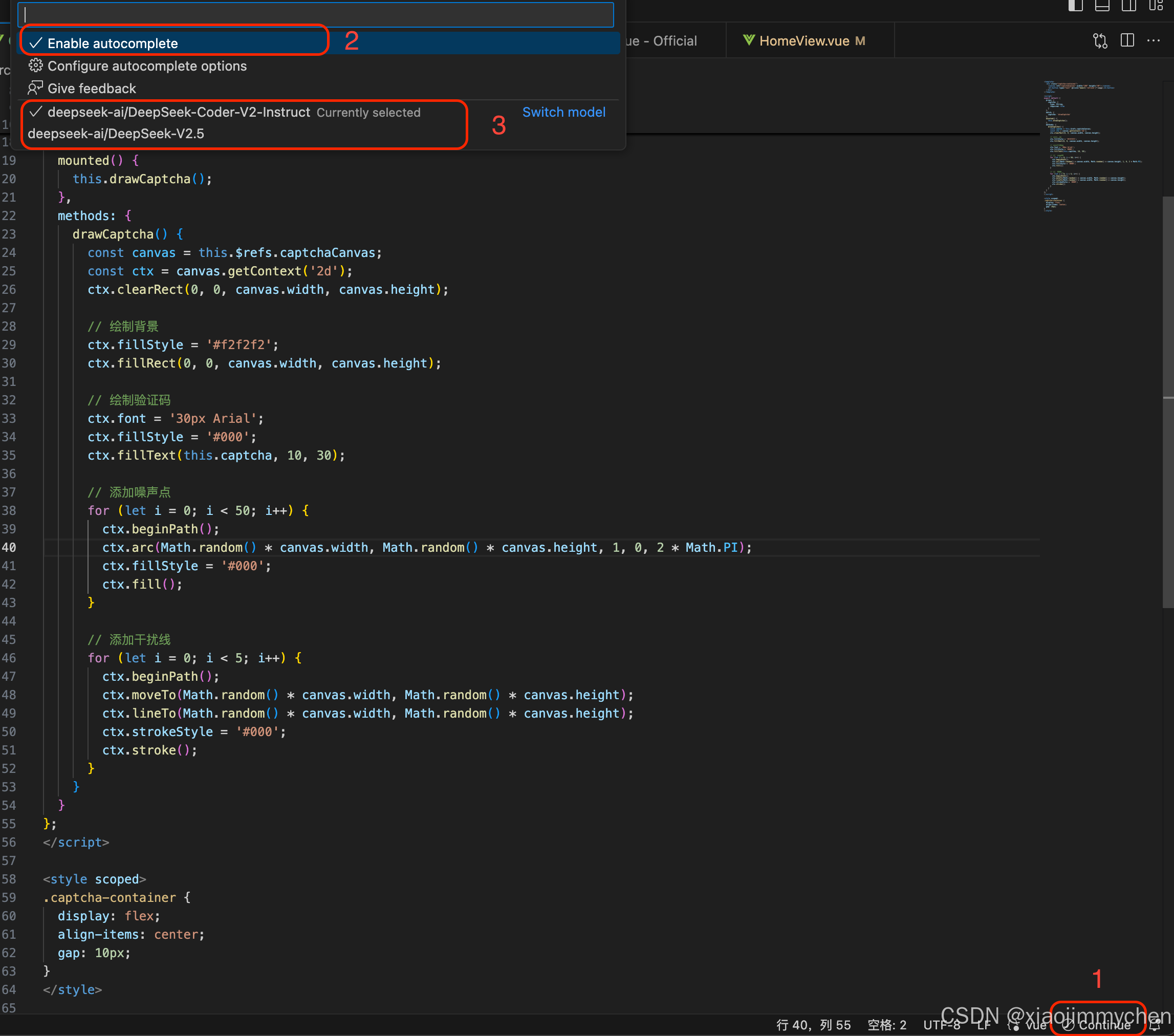This screenshot has width=1174, height=1036.
Task: Choose deepseek-ai/DeepSeek-V2.5 model
Action: point(116,134)
